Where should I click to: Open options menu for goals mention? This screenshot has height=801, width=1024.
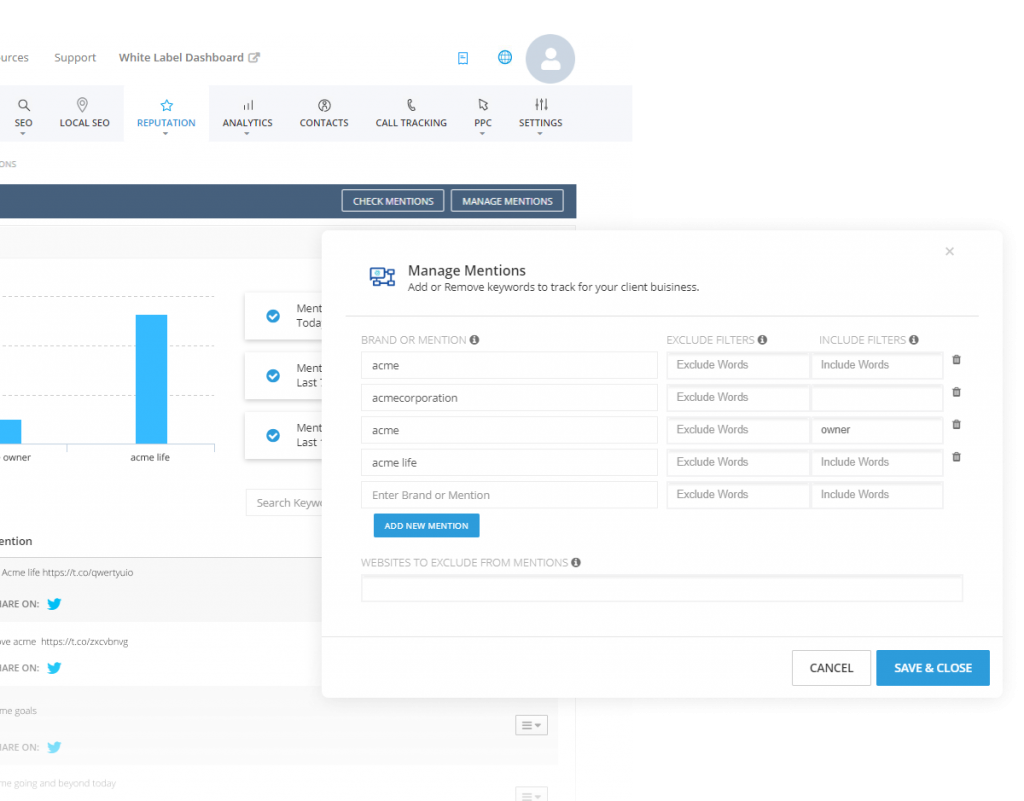(531, 725)
